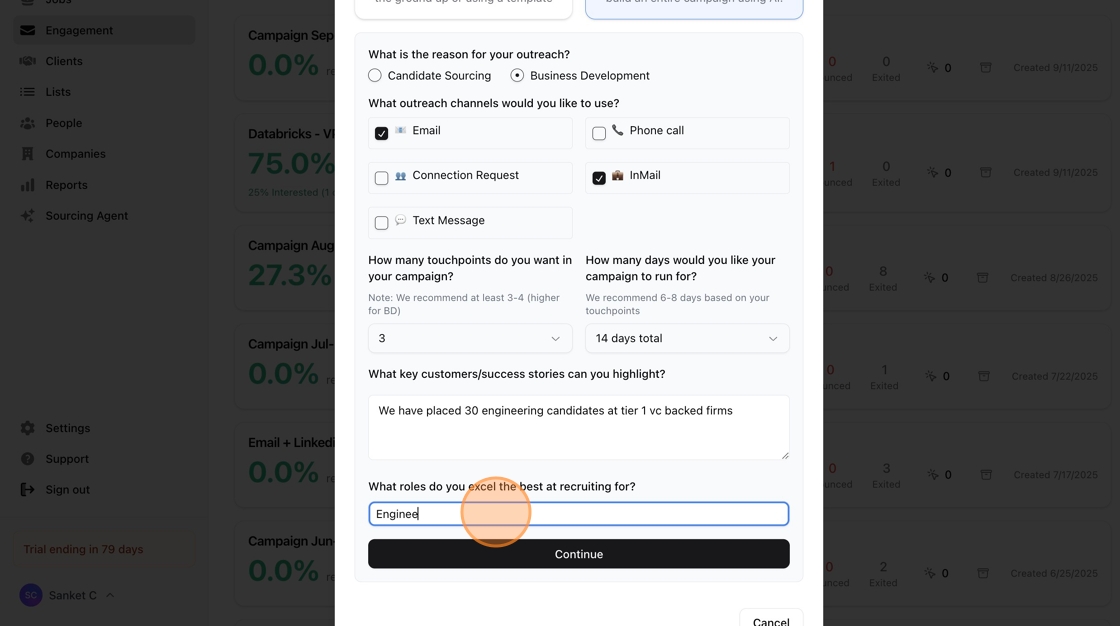This screenshot has height=626, width=1120.
Task: Uncheck the Email outreach channel
Action: click(381, 133)
